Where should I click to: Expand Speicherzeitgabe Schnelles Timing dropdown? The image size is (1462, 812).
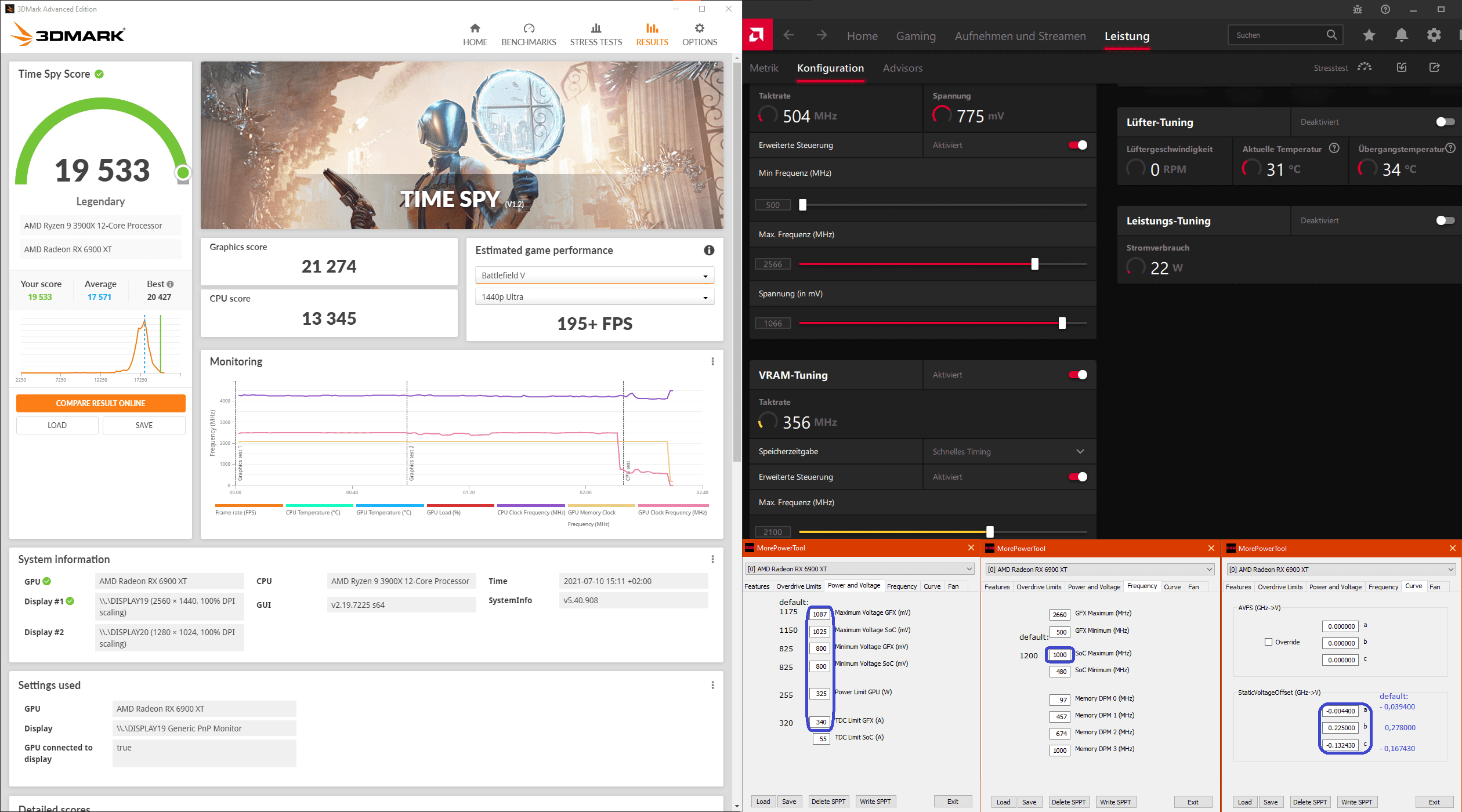[1009, 451]
